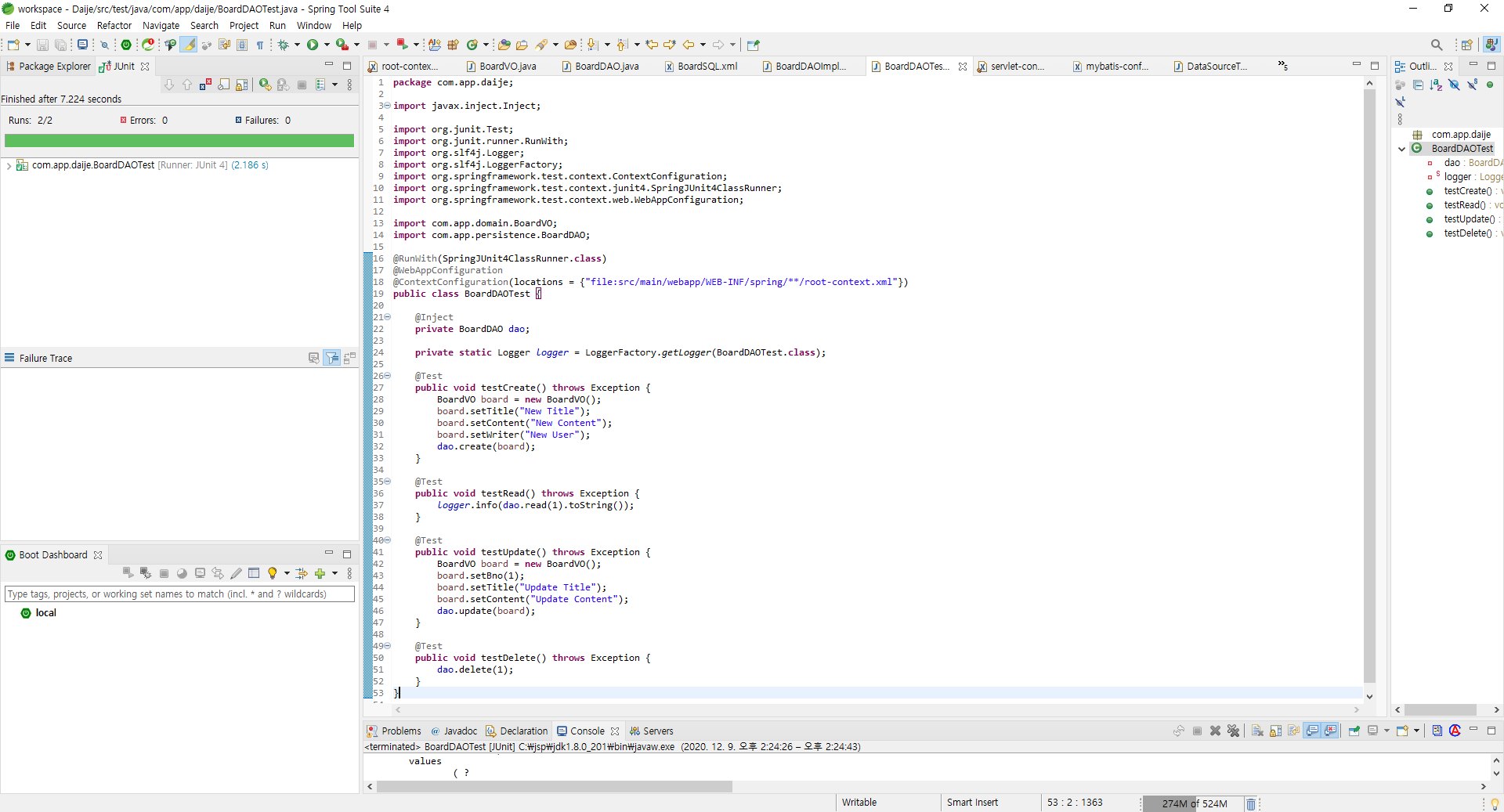Open the Navigate menu
This screenshot has height=812, width=1504.
click(161, 25)
